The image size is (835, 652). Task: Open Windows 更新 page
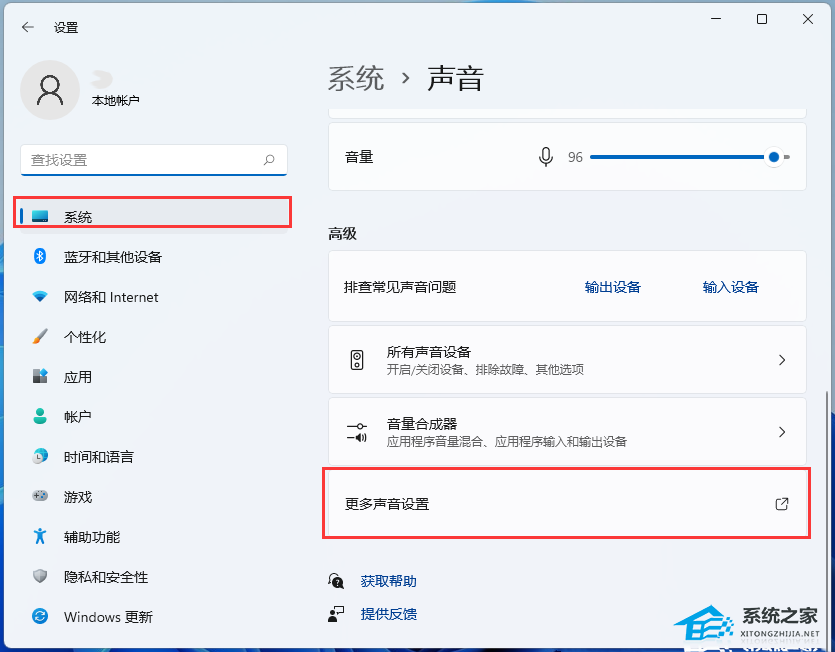[153, 617]
